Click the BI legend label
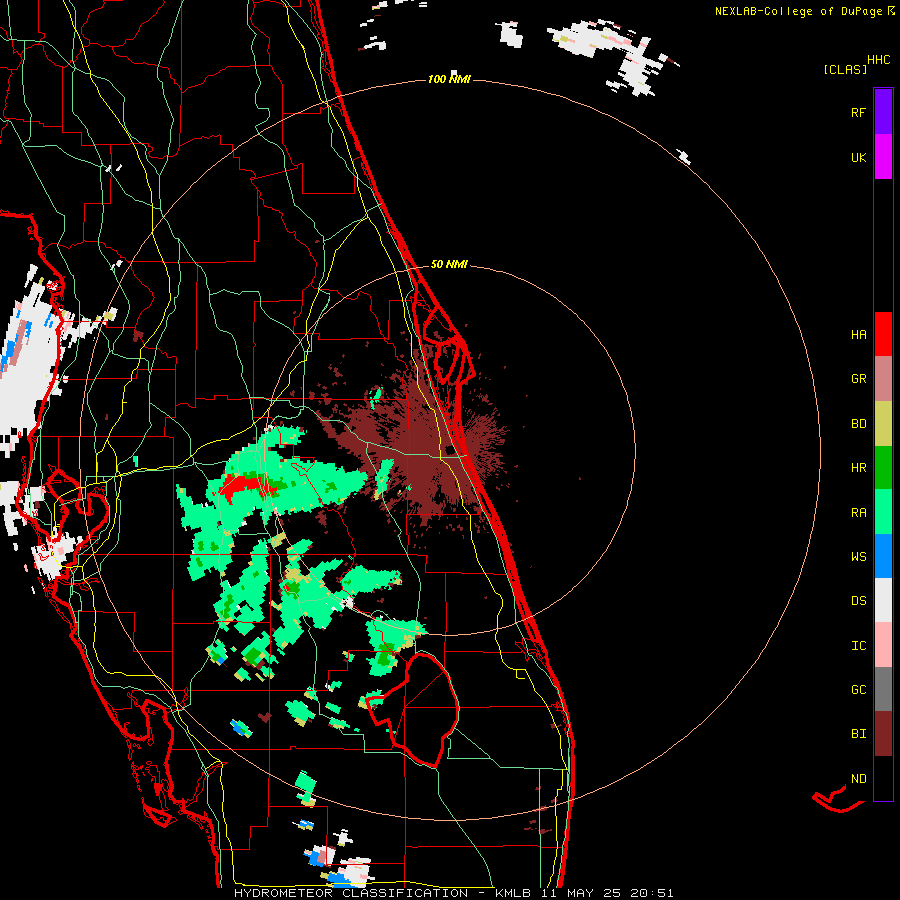This screenshot has height=900, width=900. [858, 734]
